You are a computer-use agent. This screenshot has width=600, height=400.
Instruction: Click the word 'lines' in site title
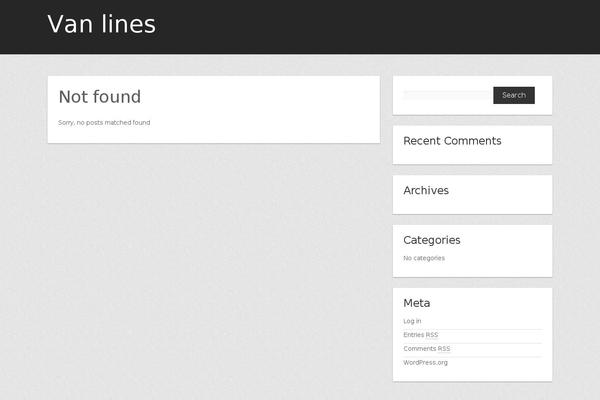[x=129, y=25]
